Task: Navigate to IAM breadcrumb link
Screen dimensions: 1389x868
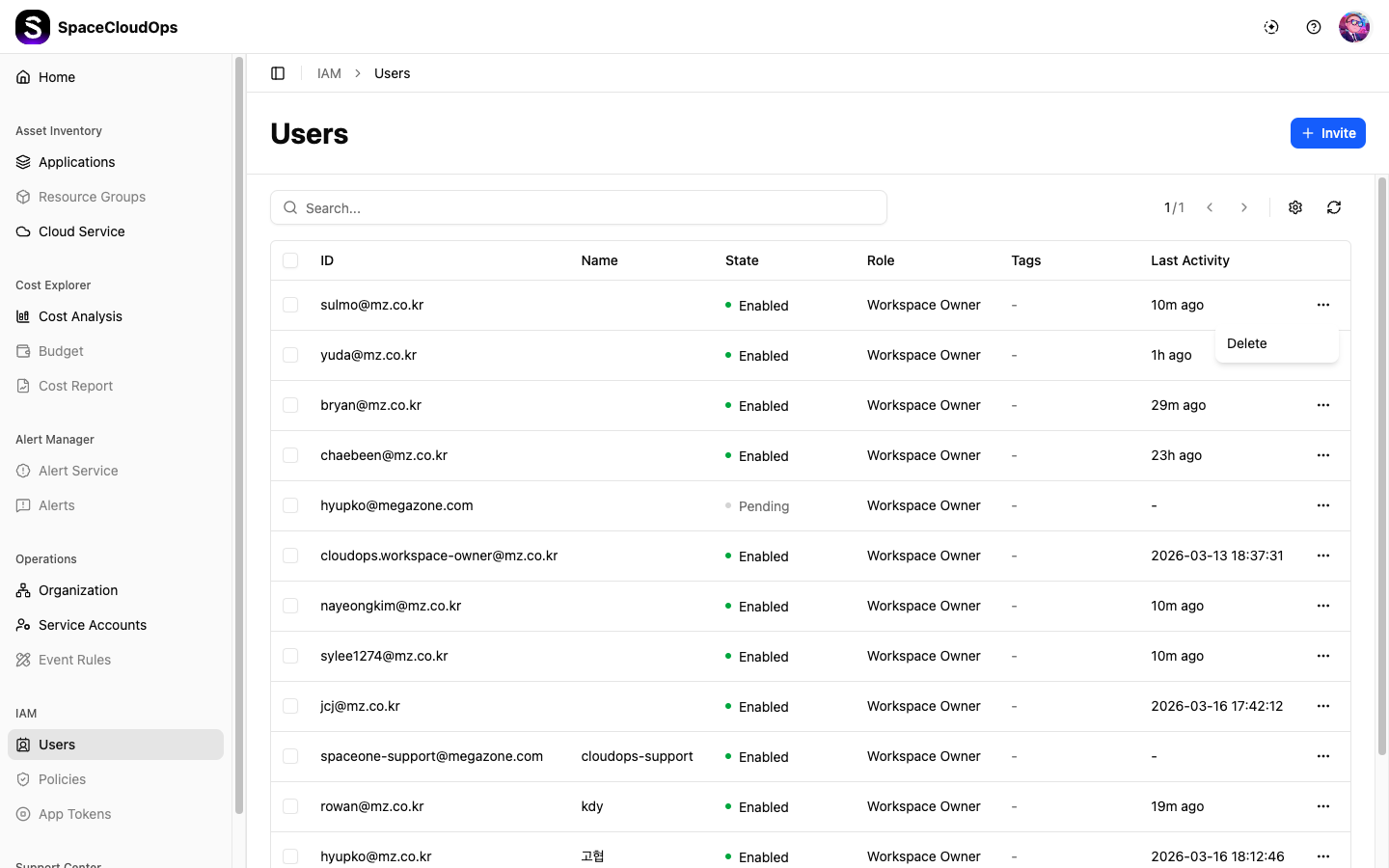Action: 329,73
